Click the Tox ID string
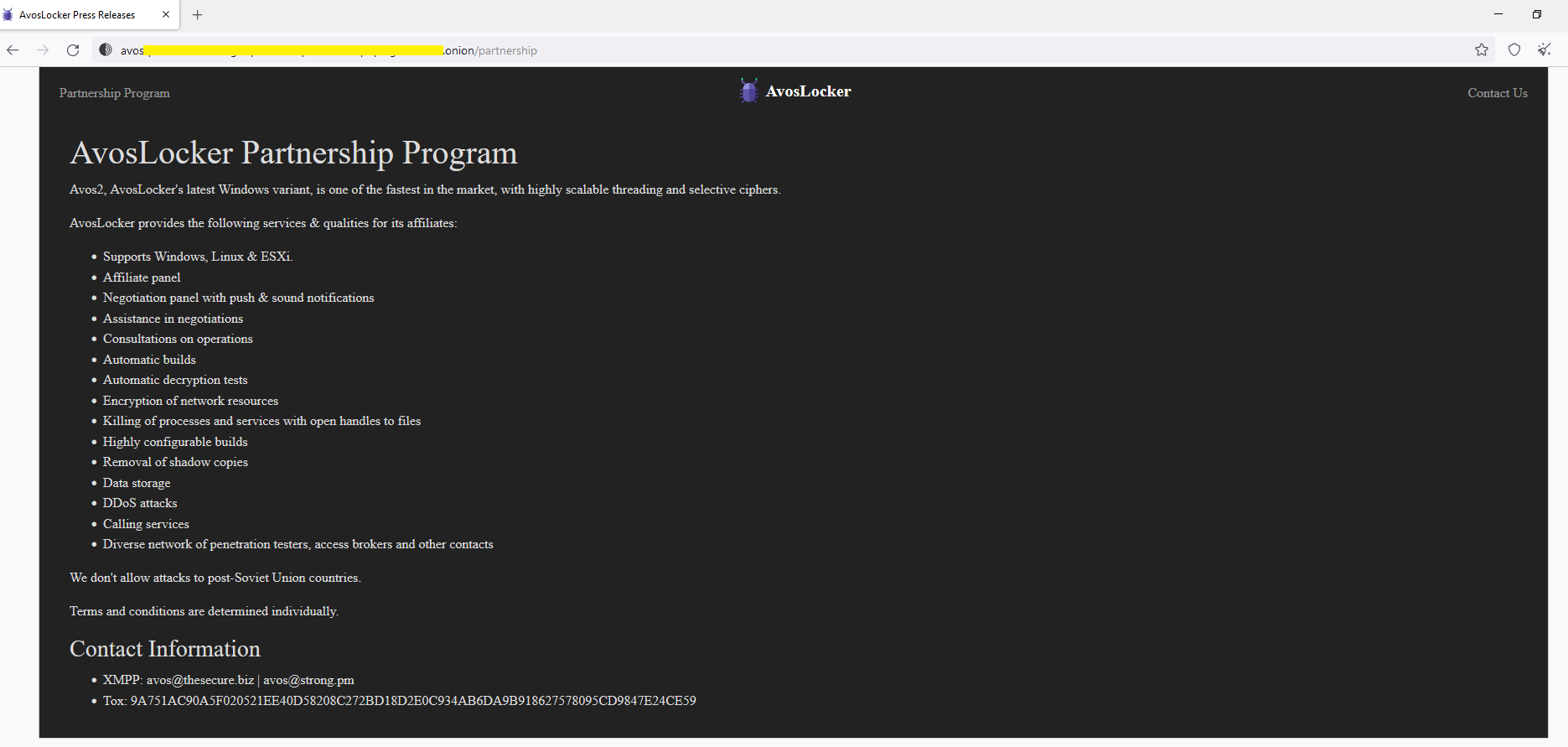This screenshot has width=1568, height=747. coord(413,701)
